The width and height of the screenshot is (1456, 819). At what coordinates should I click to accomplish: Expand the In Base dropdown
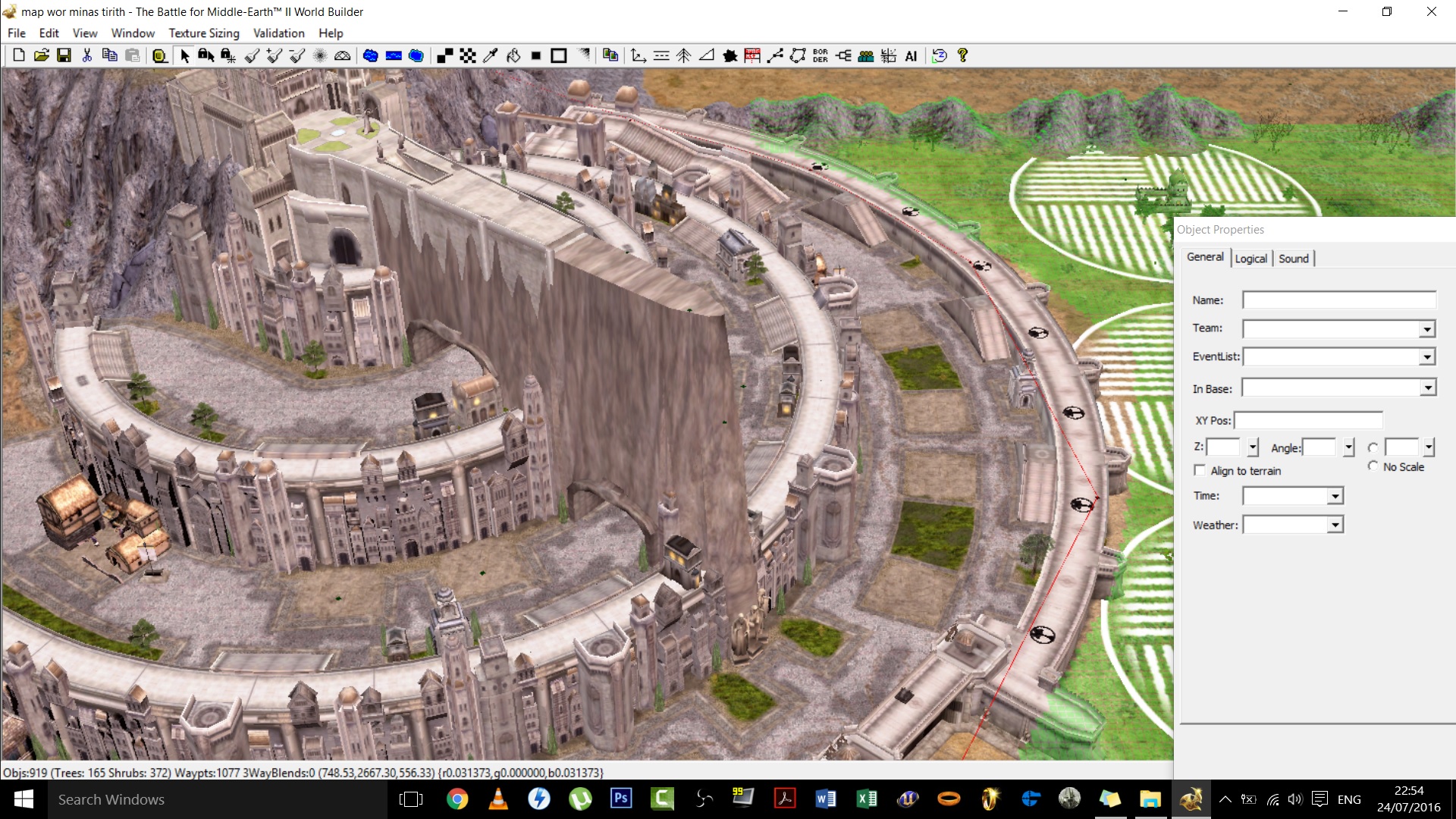(1427, 388)
